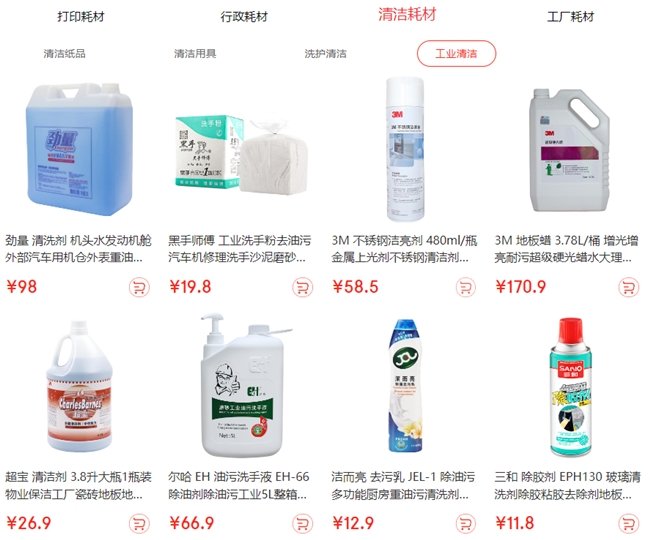Screen dimensions: 650x540
Task: Open the blue 劲量 jug product image
Action: pyautogui.click(x=80, y=149)
